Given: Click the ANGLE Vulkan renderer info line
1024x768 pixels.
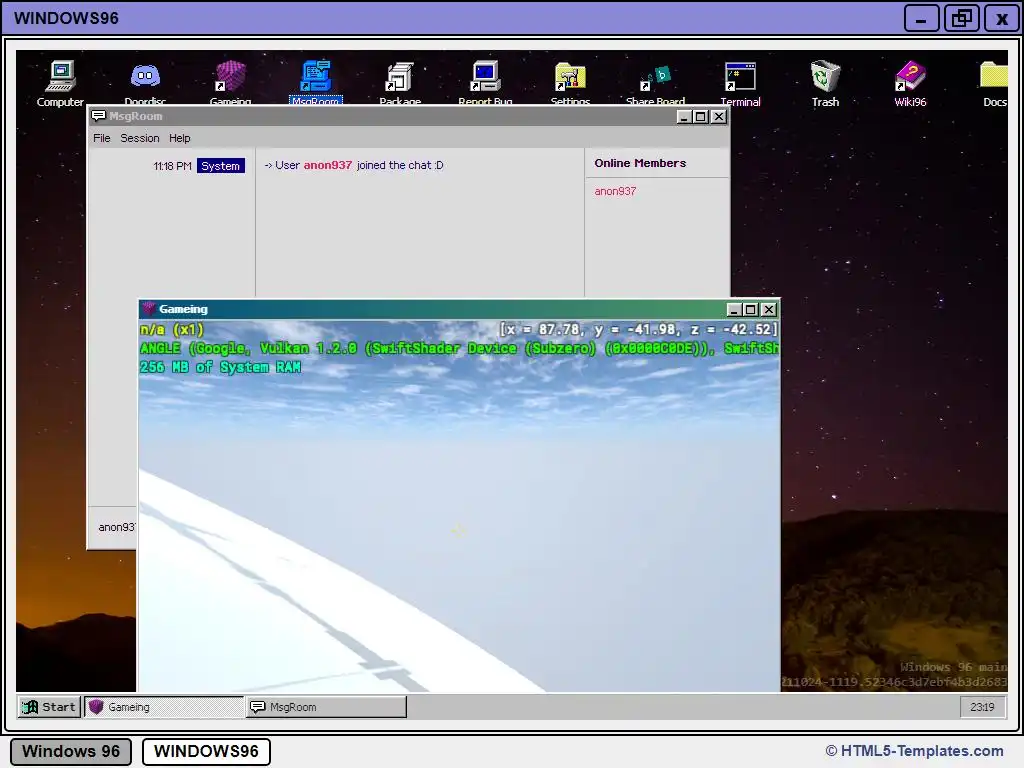Looking at the screenshot, I should click(x=459, y=348).
